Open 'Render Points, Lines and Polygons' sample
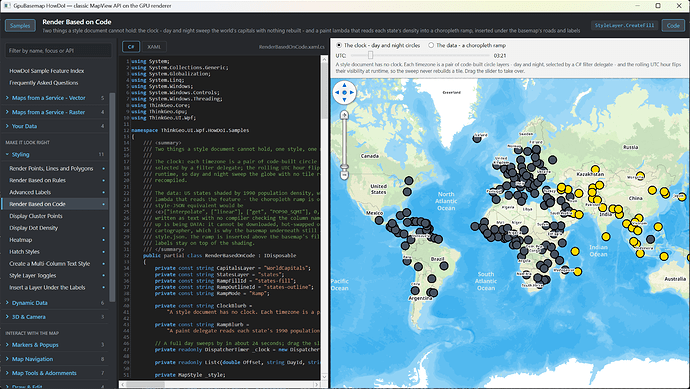This screenshot has width=690, height=389. coord(55,169)
